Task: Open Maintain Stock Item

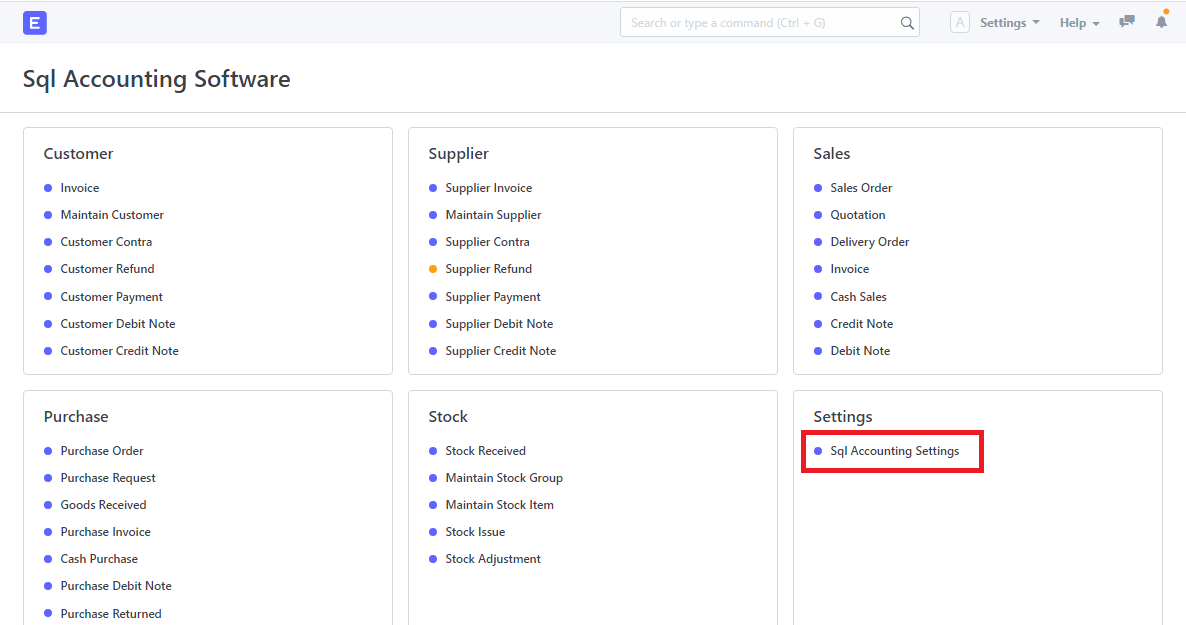Action: 499,505
